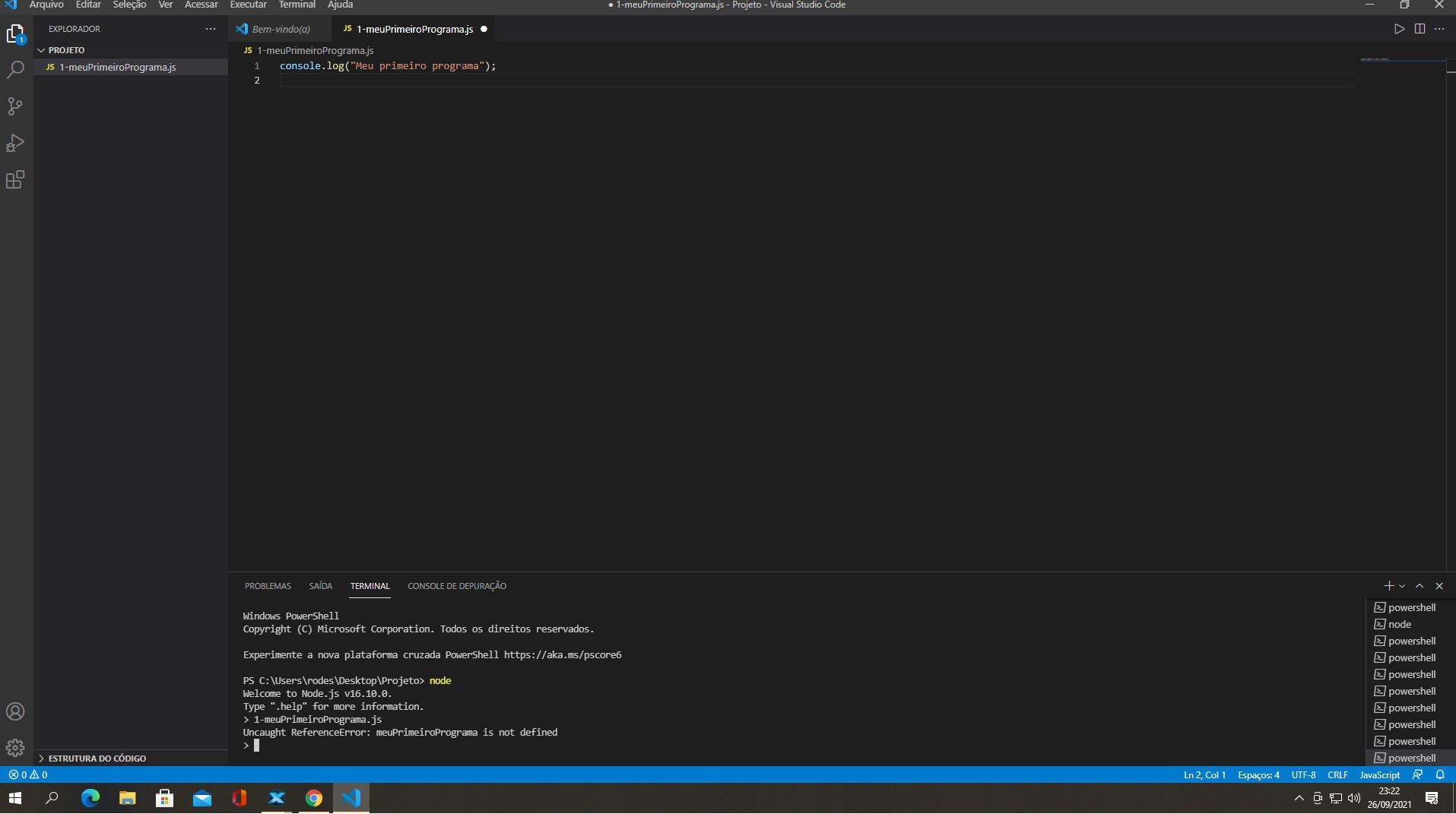Place cursor on editor line 2
This screenshot has height=814, width=1456.
point(817,80)
